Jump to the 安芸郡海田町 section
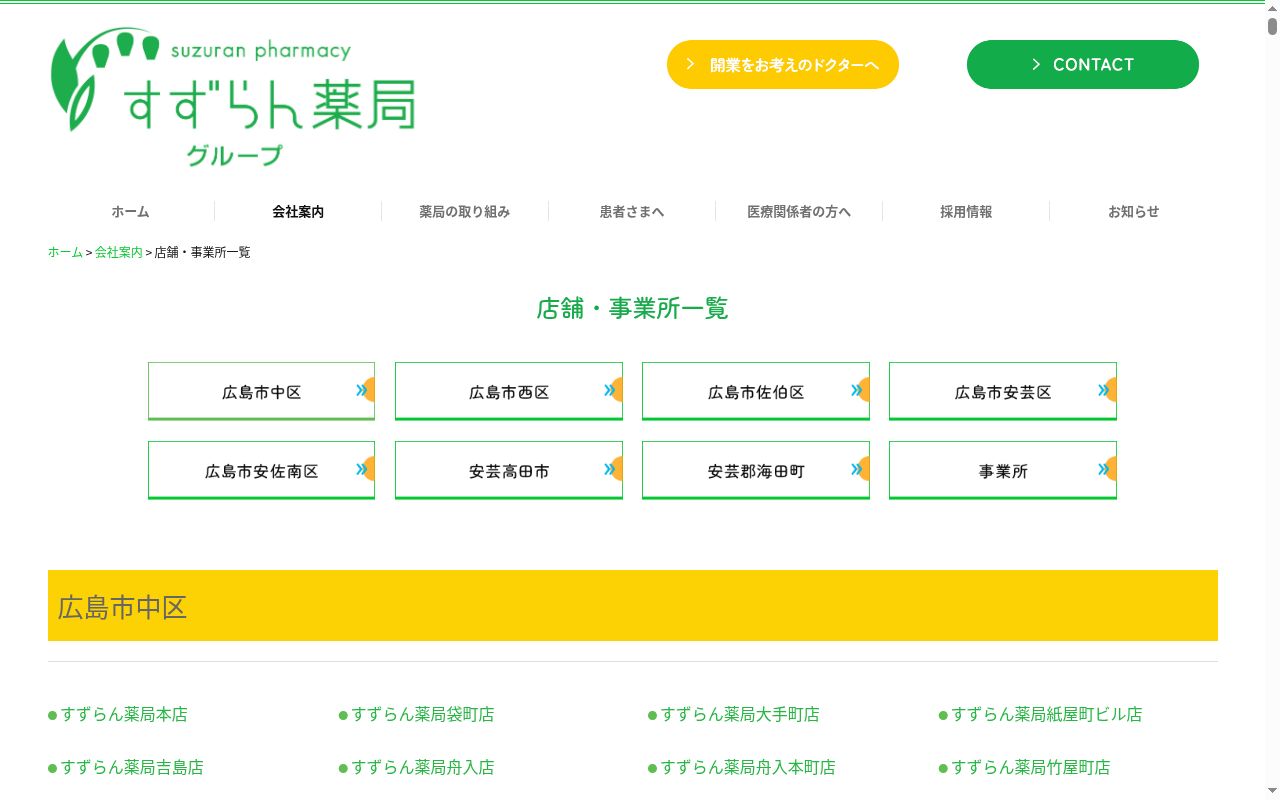 click(x=756, y=470)
